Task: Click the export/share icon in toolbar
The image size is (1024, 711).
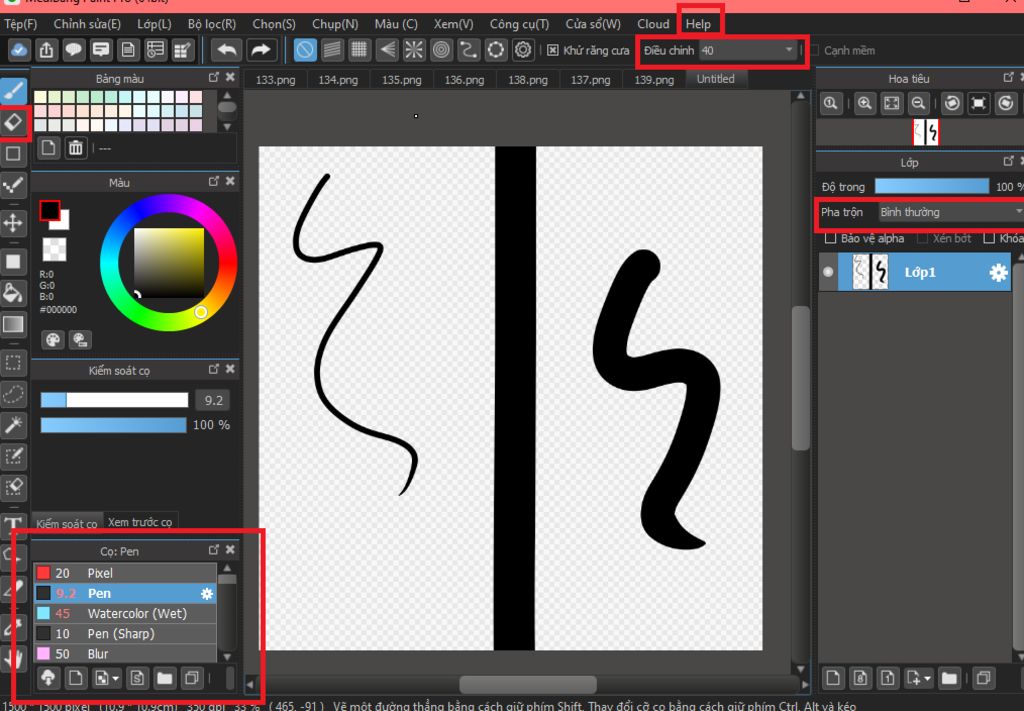Action: tap(46, 50)
